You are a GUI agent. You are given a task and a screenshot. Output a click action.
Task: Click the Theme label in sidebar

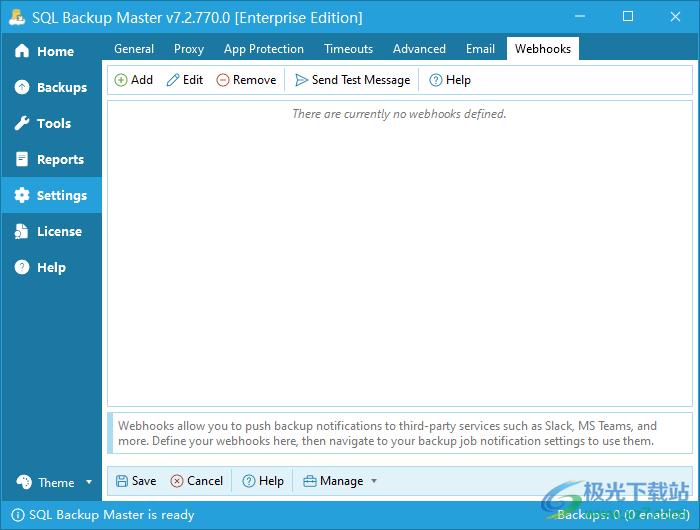coord(56,483)
